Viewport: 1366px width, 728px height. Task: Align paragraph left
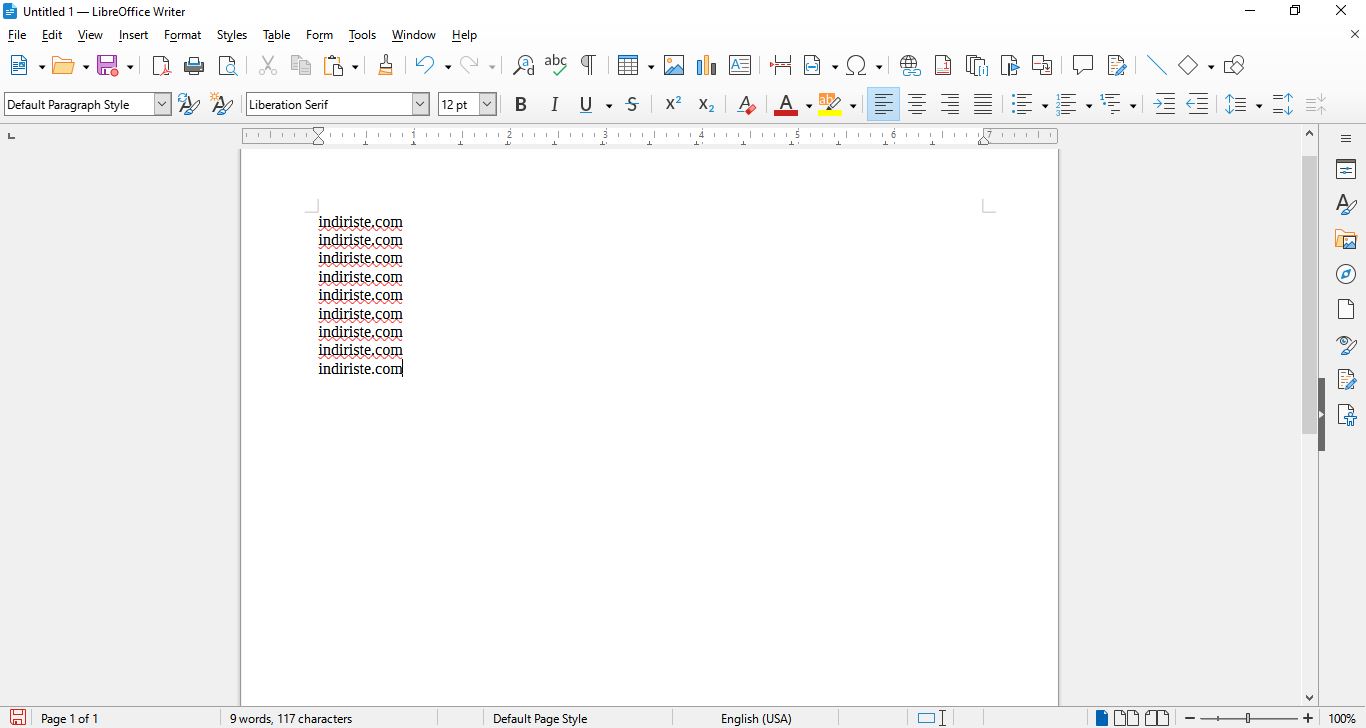[884, 104]
